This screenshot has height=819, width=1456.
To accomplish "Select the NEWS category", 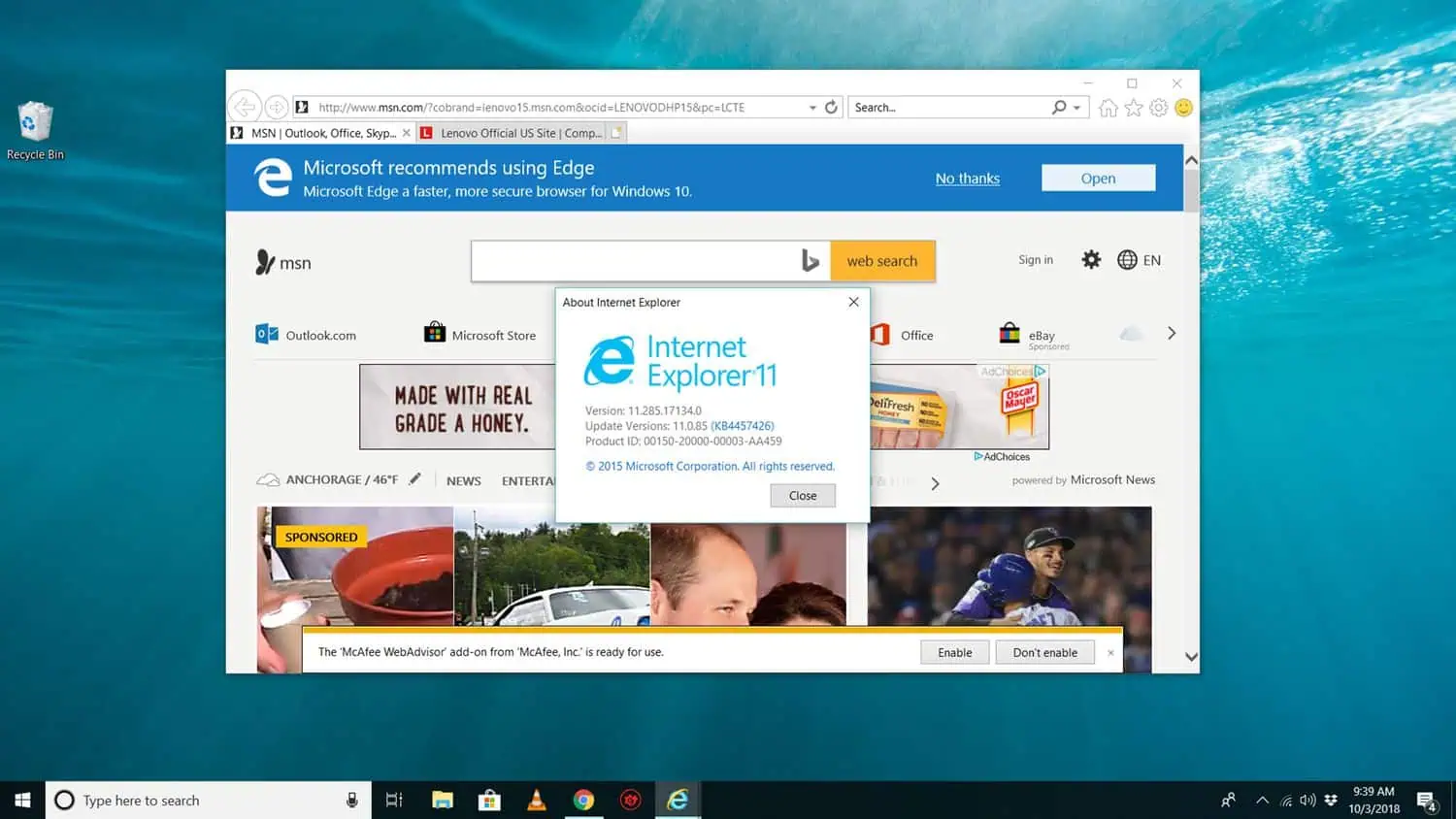I will pyautogui.click(x=463, y=480).
